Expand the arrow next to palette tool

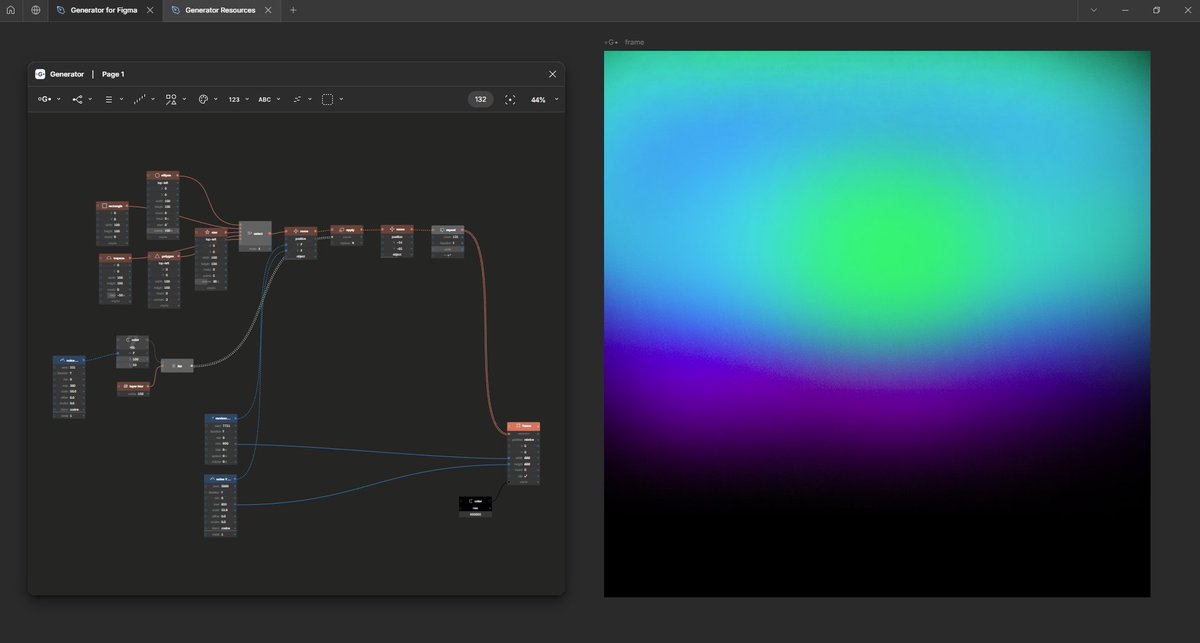point(215,100)
